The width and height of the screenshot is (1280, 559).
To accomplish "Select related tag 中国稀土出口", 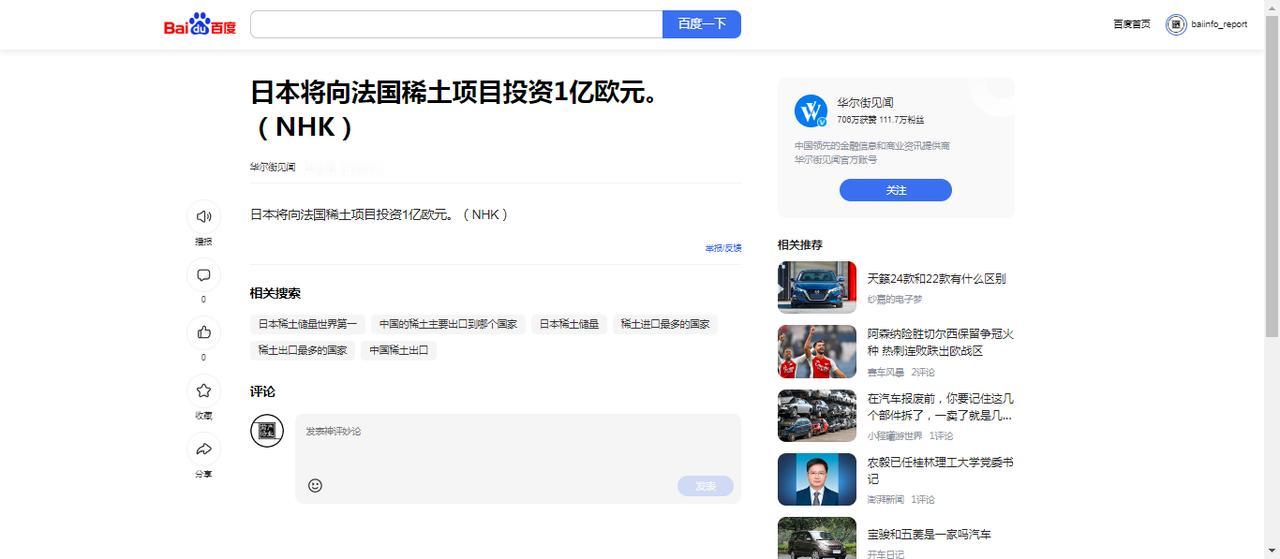I will [x=399, y=350].
